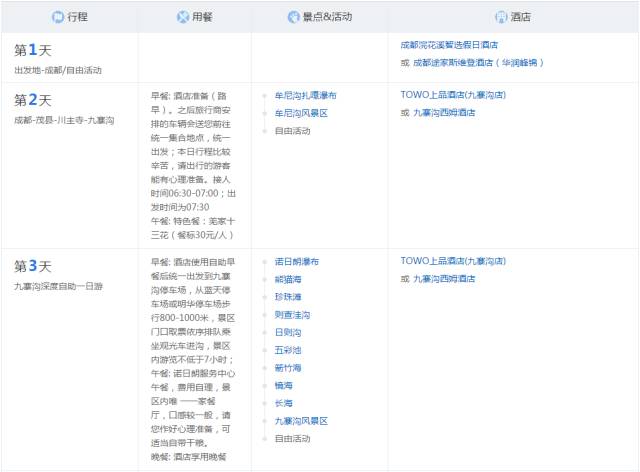Select the 第1天 day heading

coord(33,50)
